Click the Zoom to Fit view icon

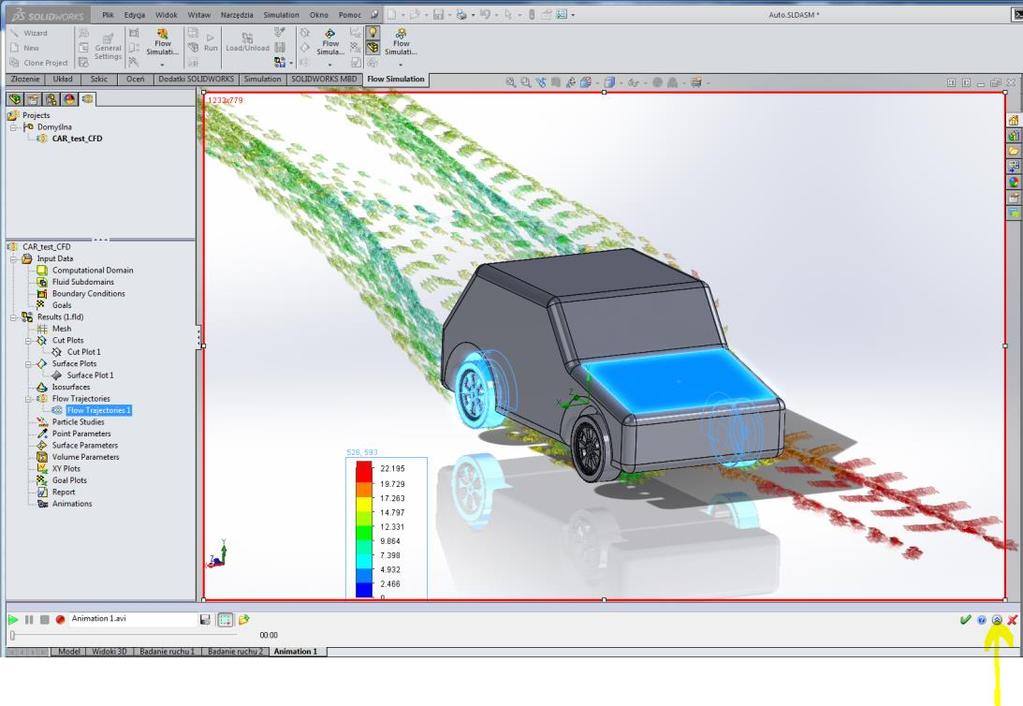[511, 82]
